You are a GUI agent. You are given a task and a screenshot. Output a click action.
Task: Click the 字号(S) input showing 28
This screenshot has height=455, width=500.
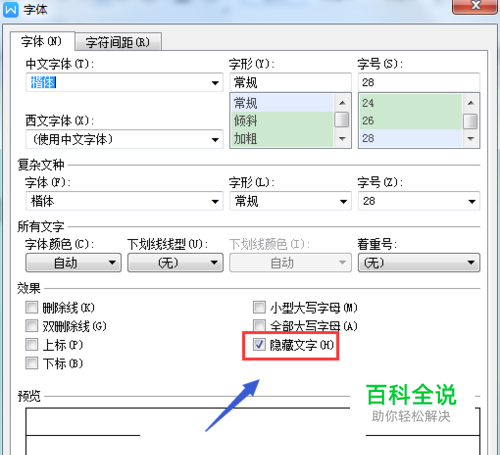[x=419, y=82]
